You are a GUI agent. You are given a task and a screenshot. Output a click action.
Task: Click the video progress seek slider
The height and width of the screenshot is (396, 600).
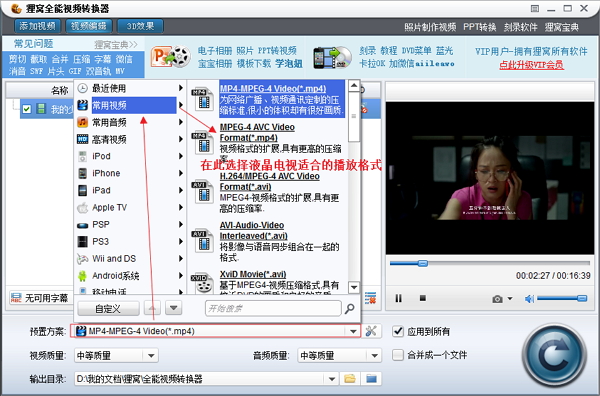point(489,263)
